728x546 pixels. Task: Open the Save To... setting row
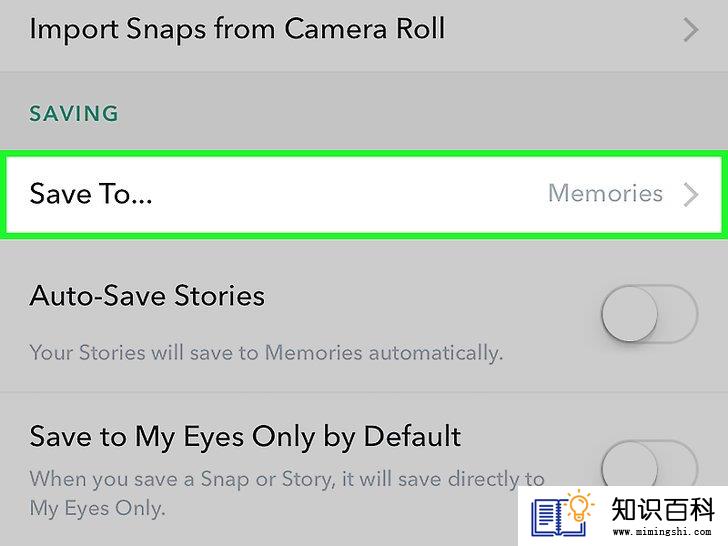point(364,194)
